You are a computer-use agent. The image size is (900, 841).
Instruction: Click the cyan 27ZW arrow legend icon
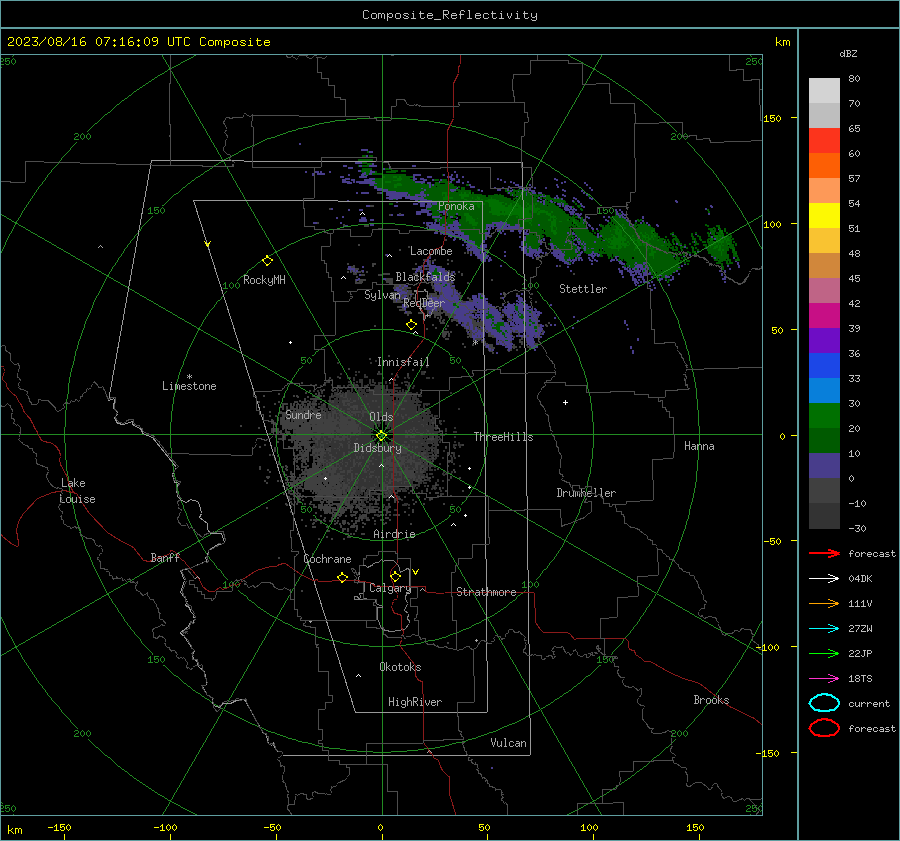click(x=824, y=629)
